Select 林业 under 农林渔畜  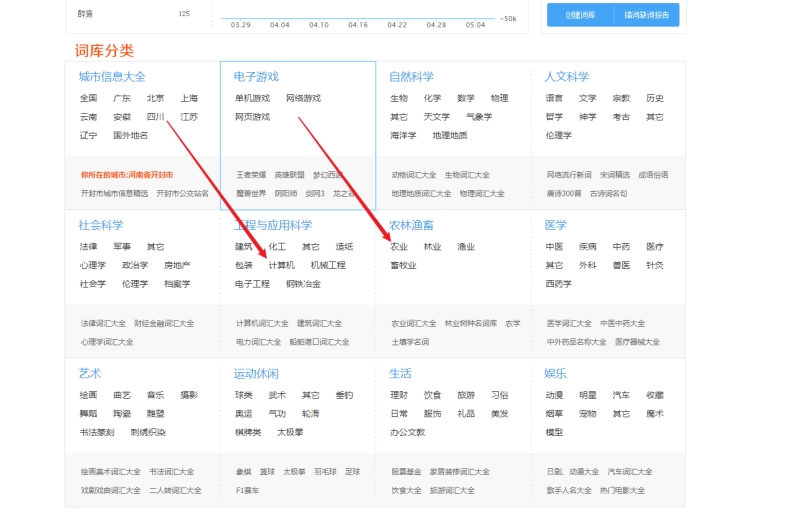tap(432, 247)
